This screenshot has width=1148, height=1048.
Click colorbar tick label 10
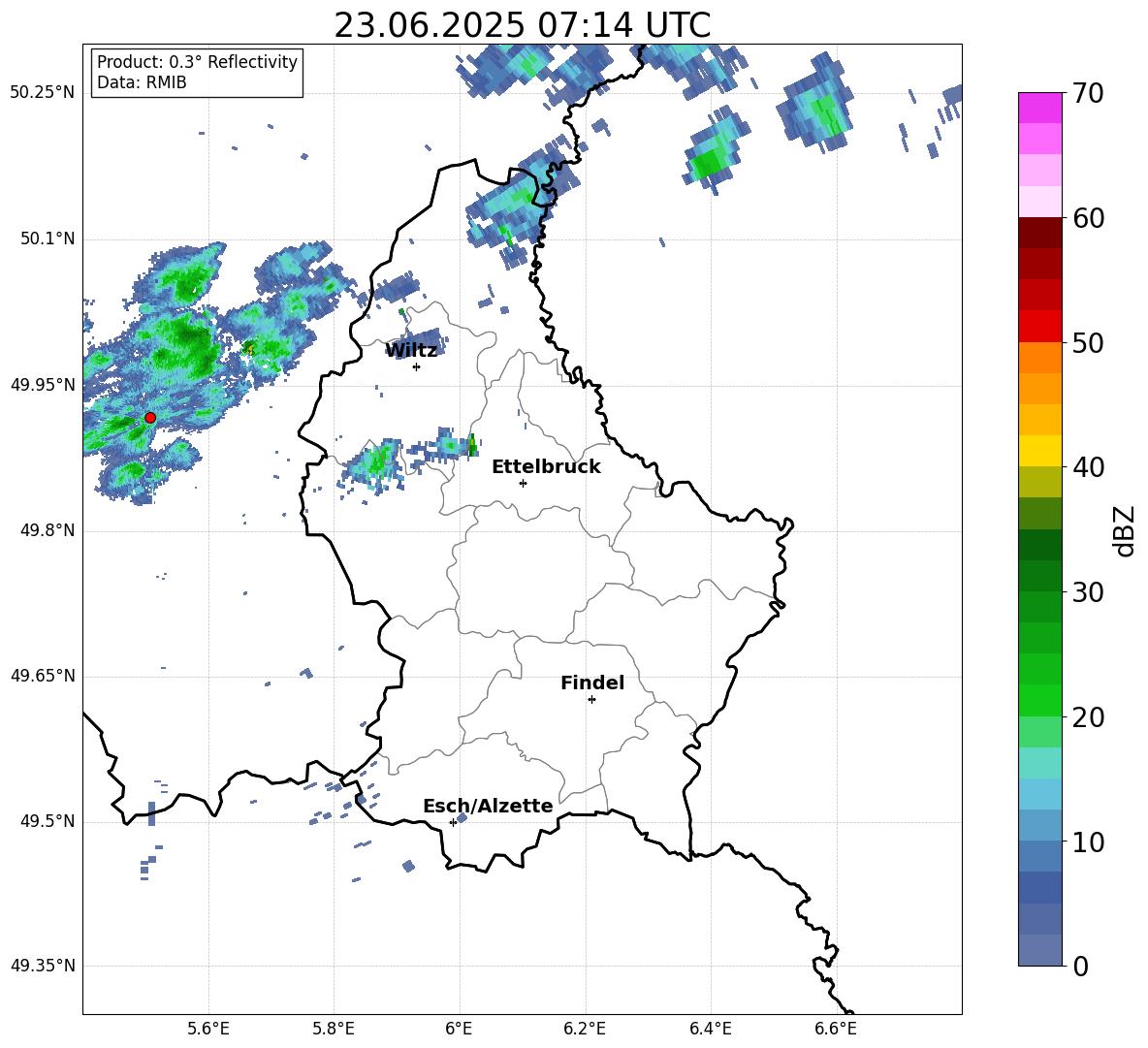1089,842
